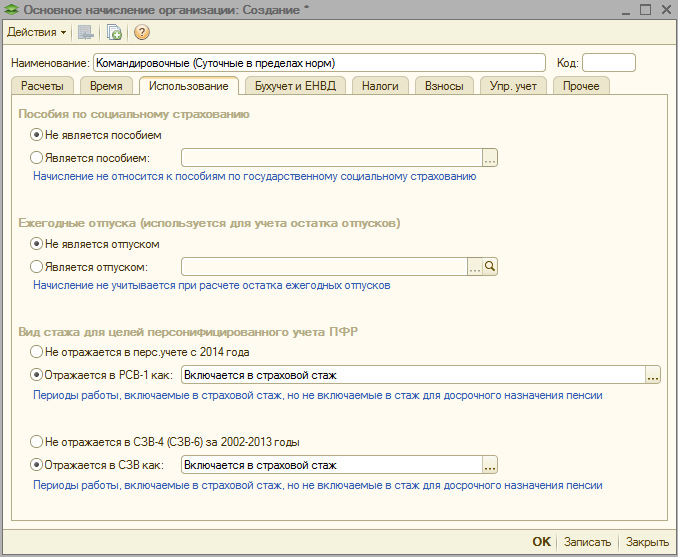This screenshot has width=678, height=557.
Task: Click magnifier icon beside Является отпуском field
Action: [x=490, y=267]
